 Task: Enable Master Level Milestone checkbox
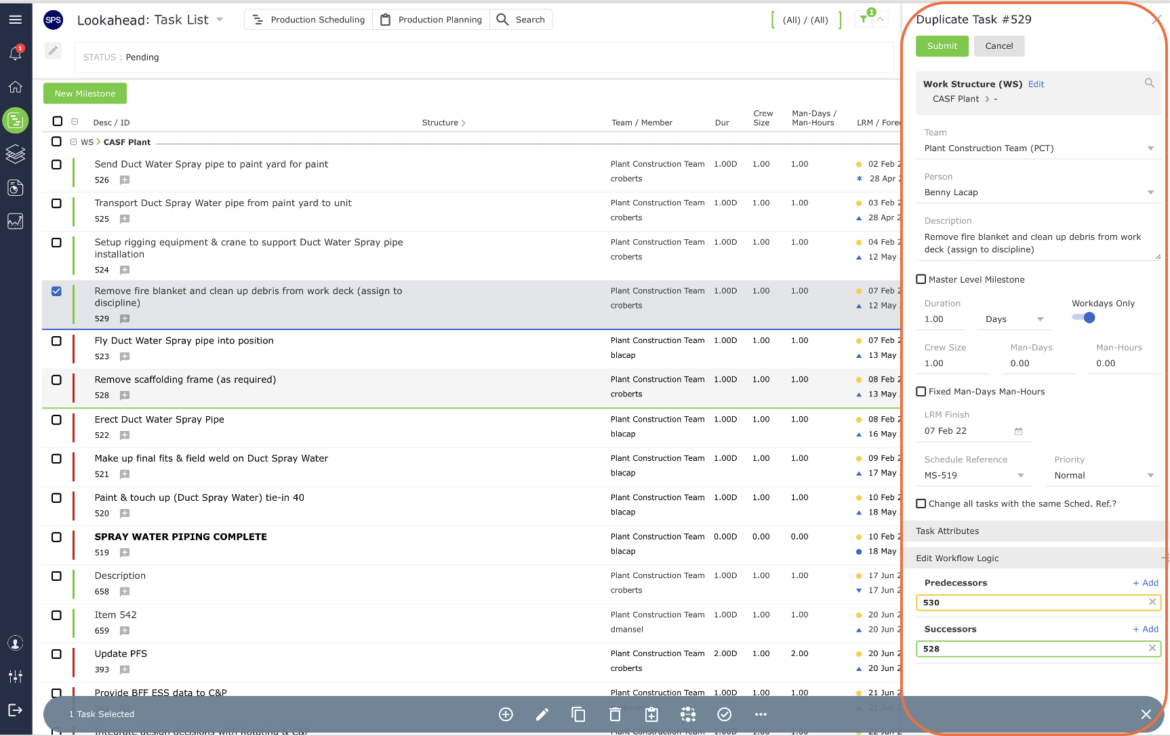coord(921,279)
